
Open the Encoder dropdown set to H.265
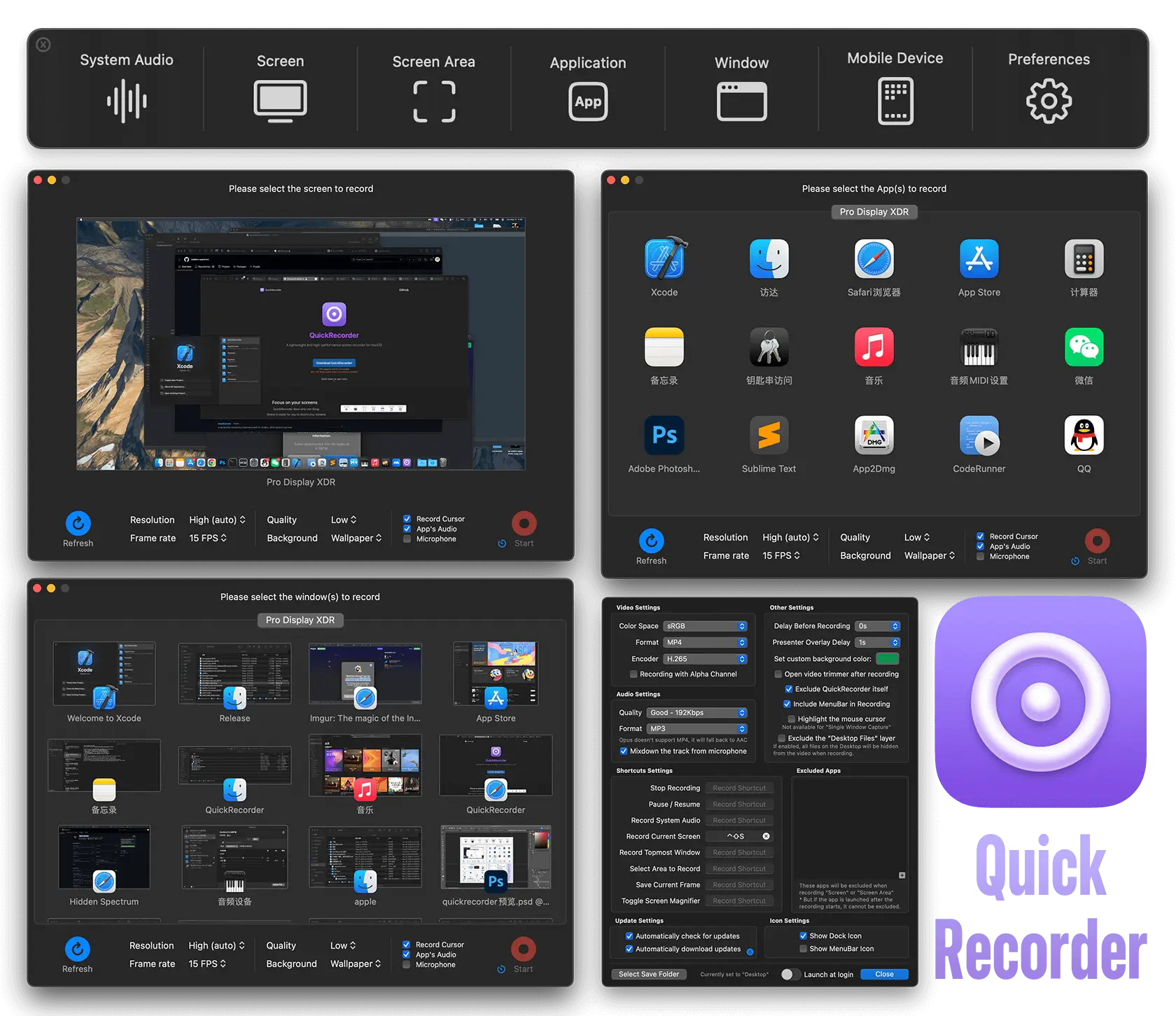coord(705,658)
